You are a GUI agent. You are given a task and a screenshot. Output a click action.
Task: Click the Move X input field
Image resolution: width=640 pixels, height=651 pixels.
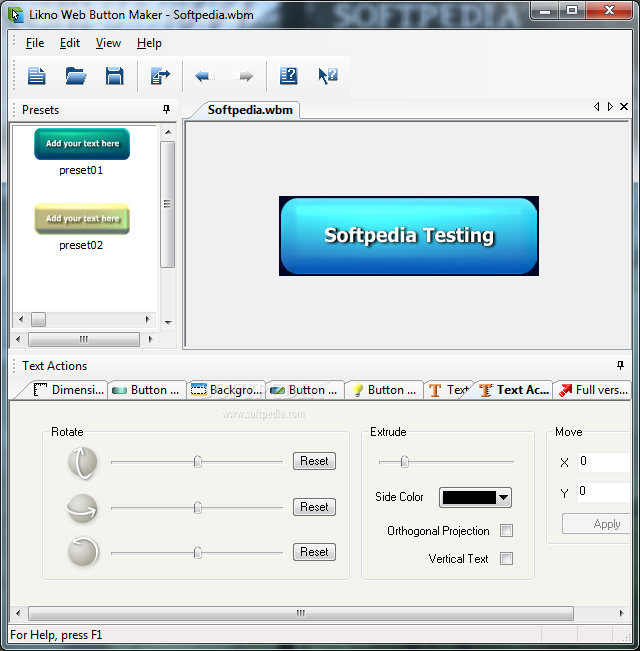point(604,462)
